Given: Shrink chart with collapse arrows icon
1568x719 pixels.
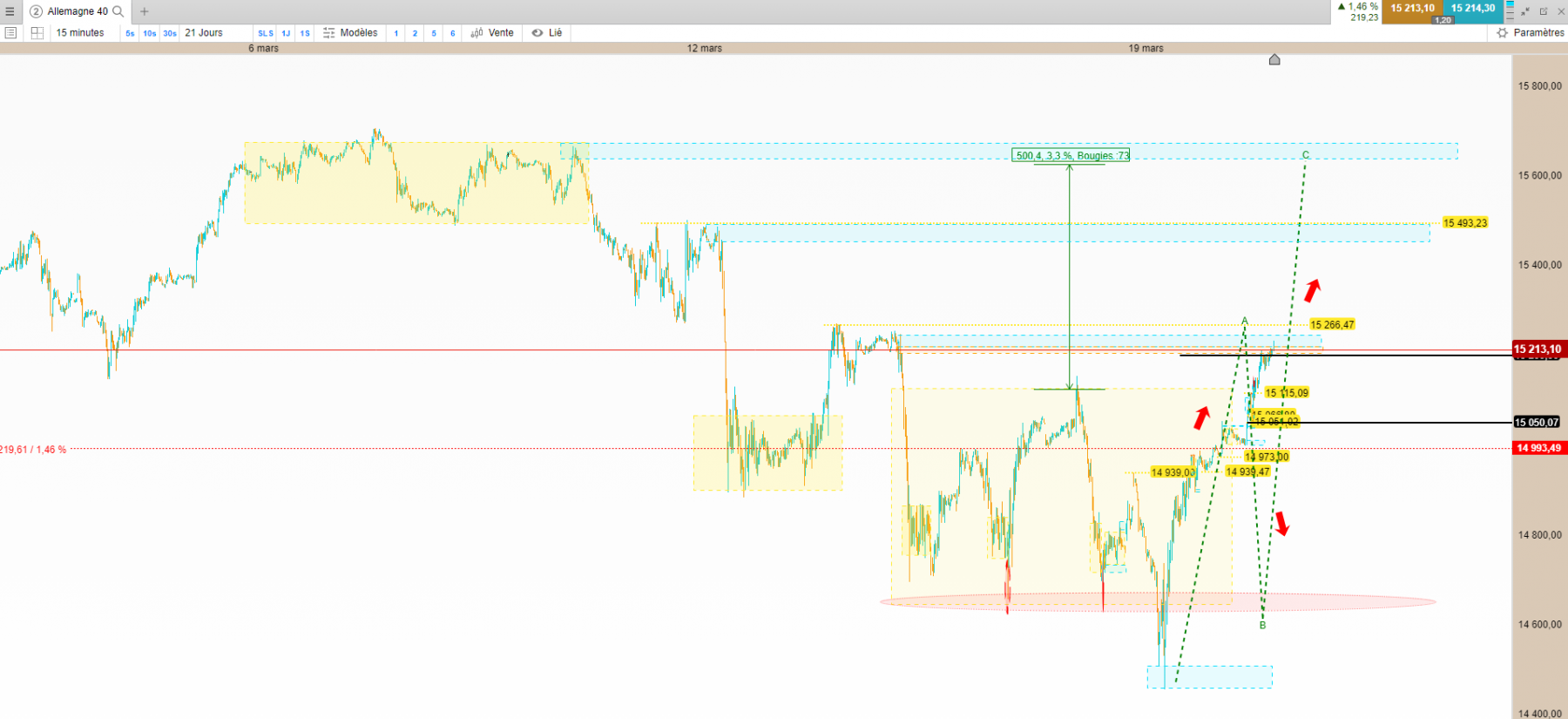Looking at the screenshot, I should 1524,11.
